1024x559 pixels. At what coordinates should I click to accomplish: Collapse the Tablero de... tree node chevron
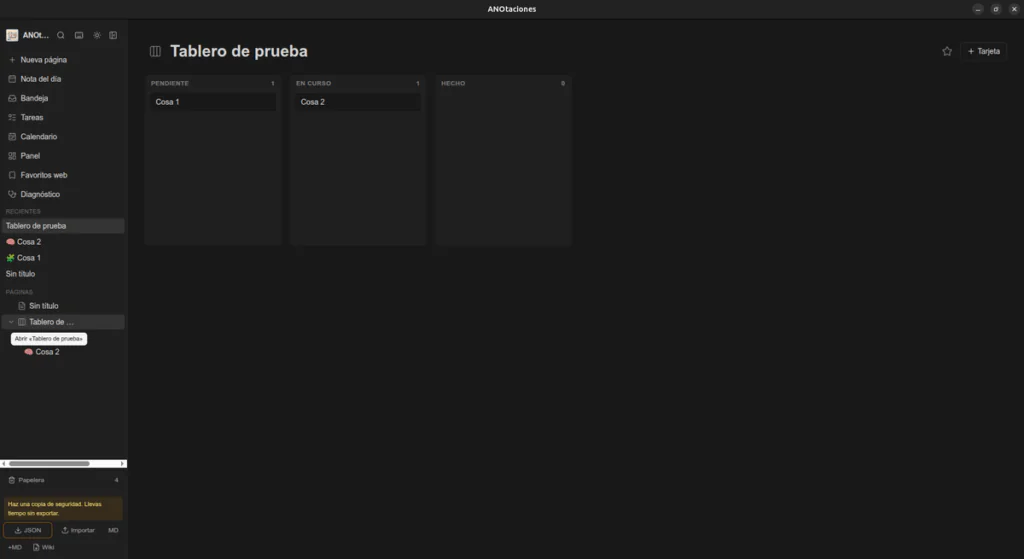click(x=11, y=322)
